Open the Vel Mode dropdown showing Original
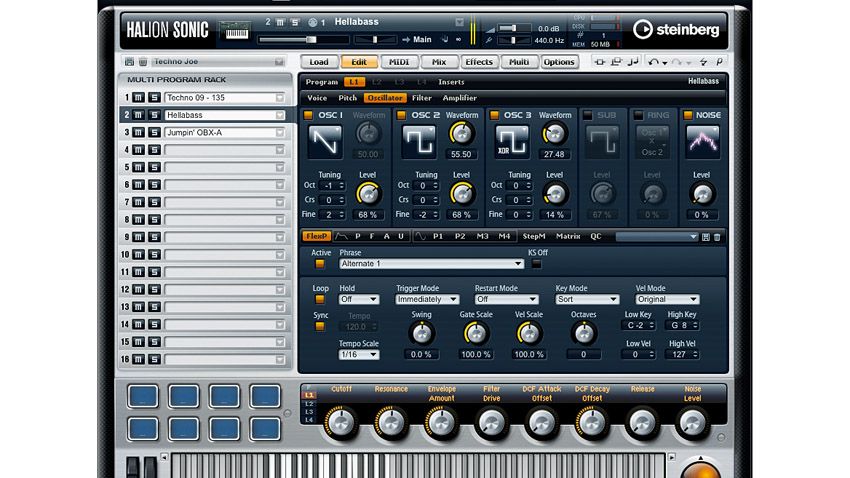850x478 pixels. (667, 299)
